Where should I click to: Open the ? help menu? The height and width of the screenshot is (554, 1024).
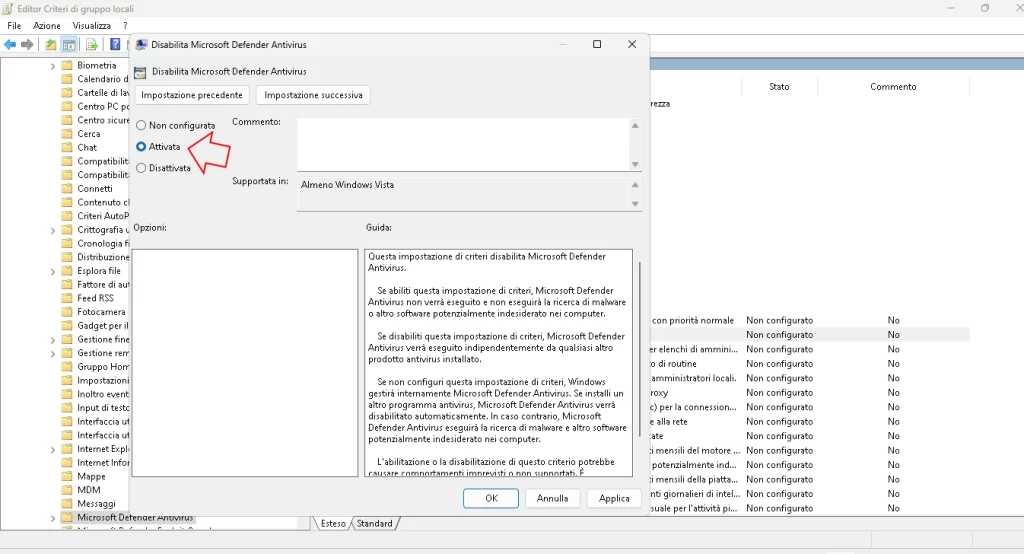(125, 25)
